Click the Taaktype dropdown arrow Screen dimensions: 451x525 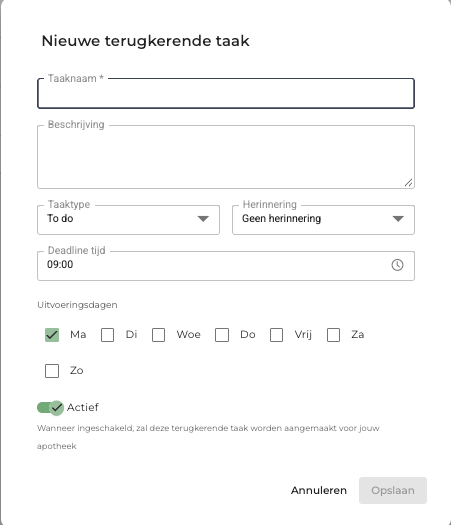click(203, 219)
